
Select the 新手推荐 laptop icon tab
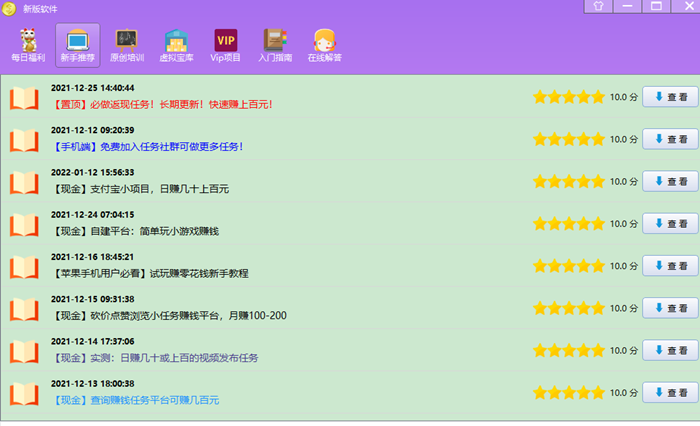(x=78, y=45)
